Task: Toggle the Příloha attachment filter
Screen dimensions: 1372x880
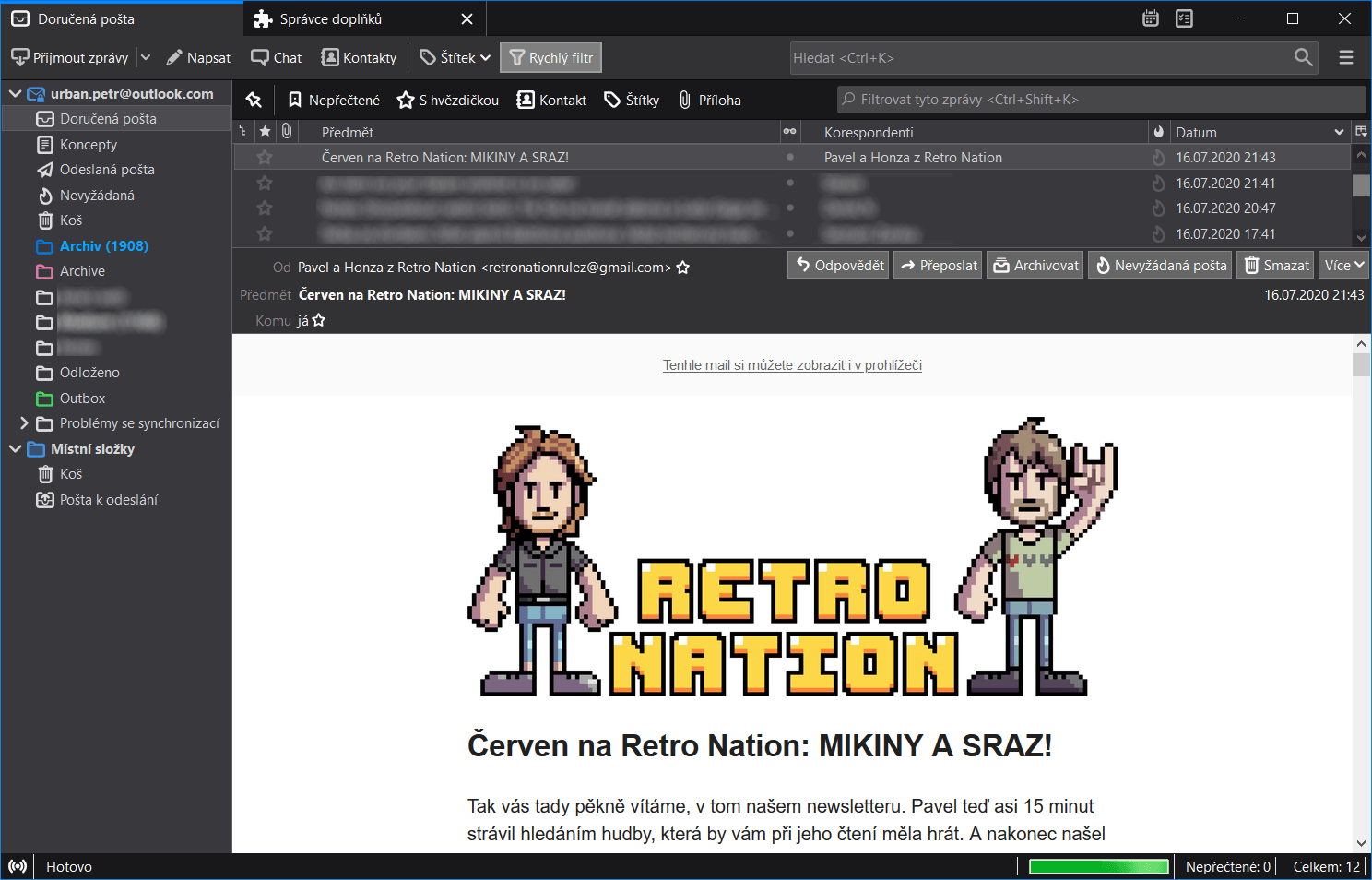Action: [710, 100]
